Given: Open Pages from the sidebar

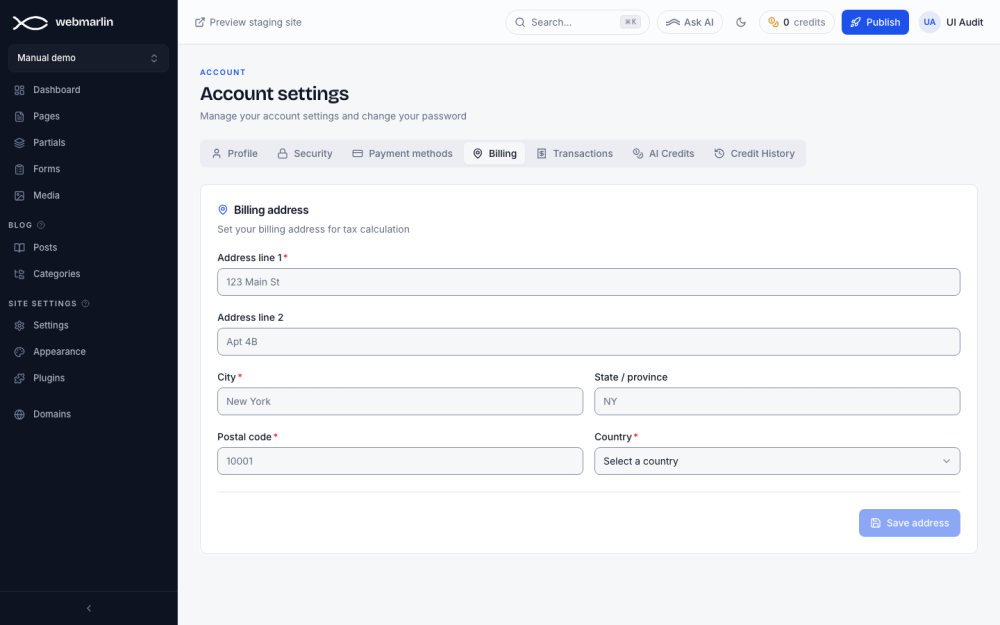Looking at the screenshot, I should pyautogui.click(x=89, y=116).
